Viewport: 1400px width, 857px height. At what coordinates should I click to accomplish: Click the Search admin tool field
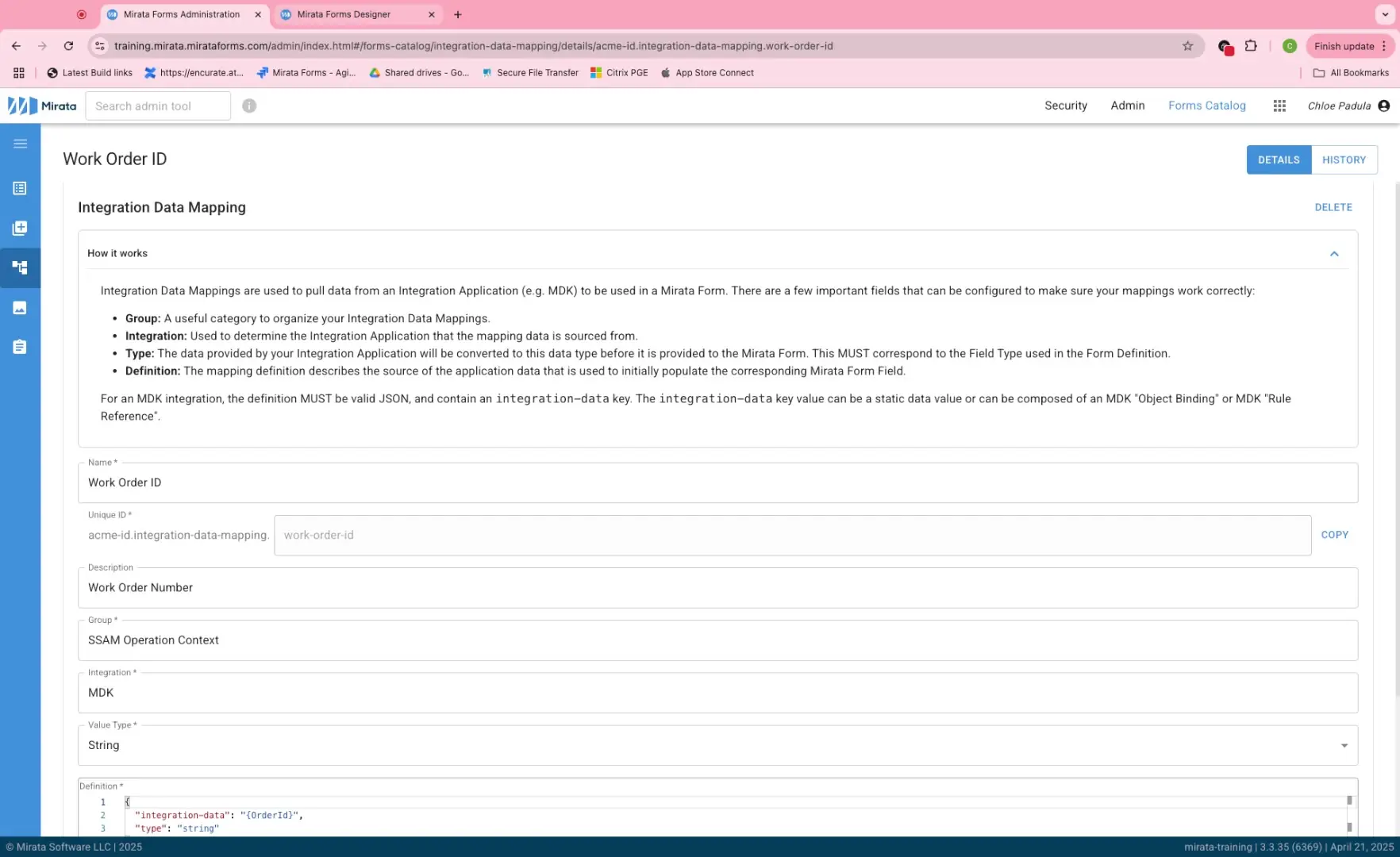coord(158,106)
